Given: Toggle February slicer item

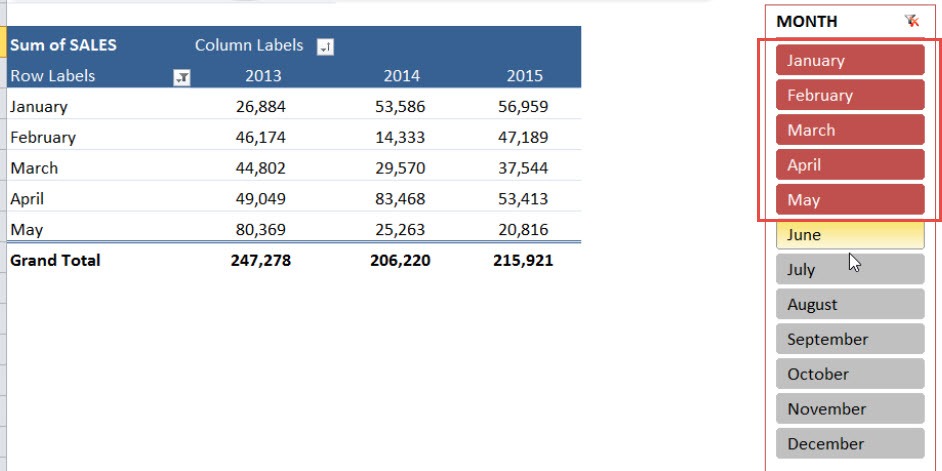Looking at the screenshot, I should [x=849, y=95].
